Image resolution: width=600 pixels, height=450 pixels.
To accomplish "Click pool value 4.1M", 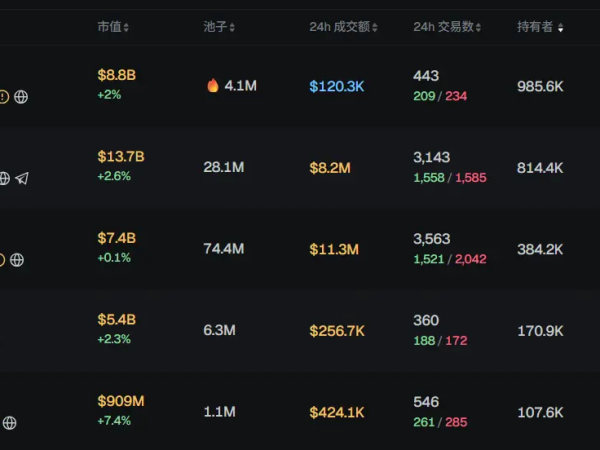I will pyautogui.click(x=240, y=86).
